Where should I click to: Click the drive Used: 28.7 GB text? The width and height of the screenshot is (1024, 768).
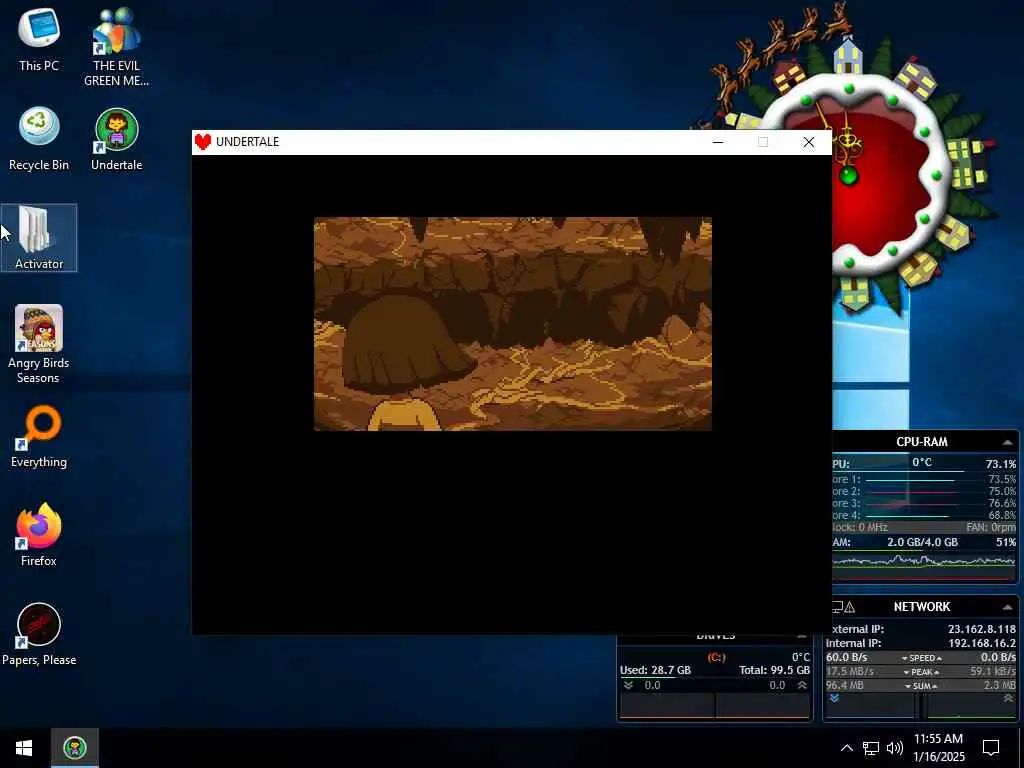[x=655, y=670]
